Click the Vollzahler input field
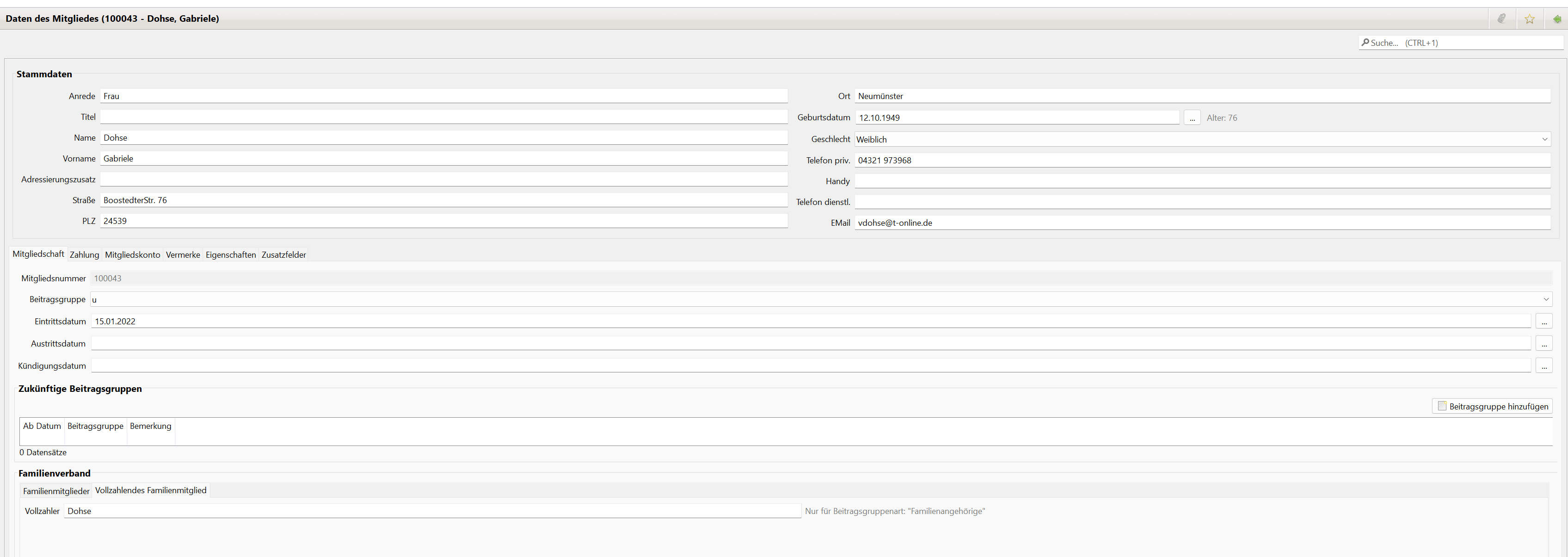Screen dimensions: 1568x557 click(432, 511)
